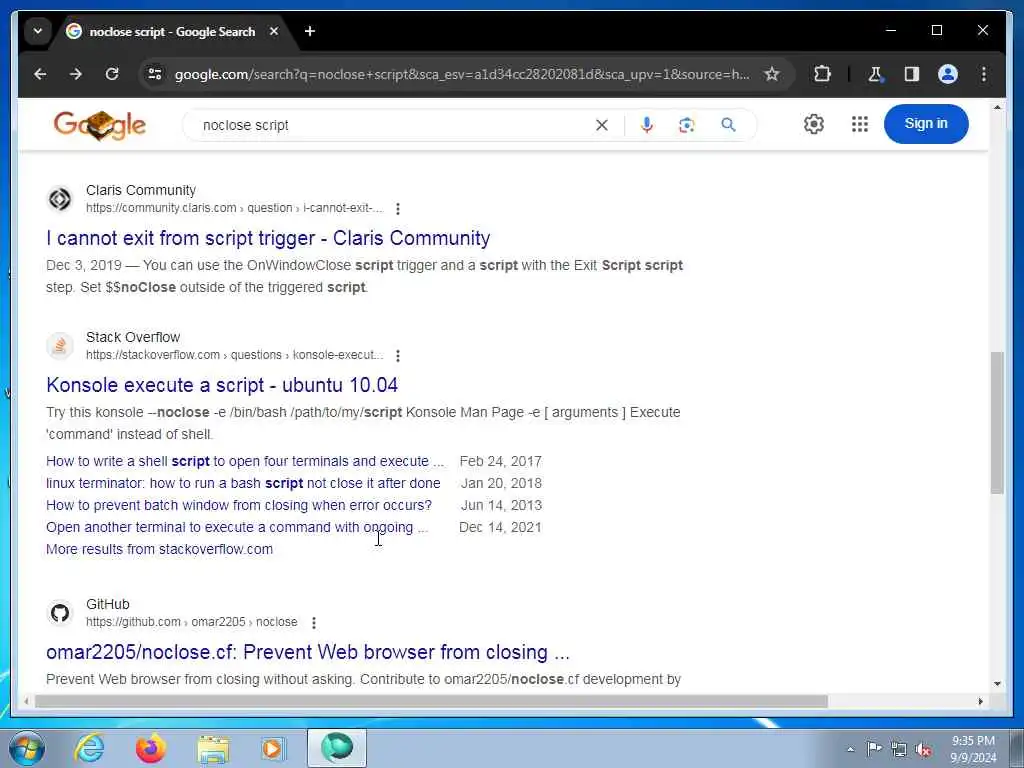Select the 'noclose script - Google Search' tab
Image resolution: width=1024 pixels, height=768 pixels.
tap(172, 31)
